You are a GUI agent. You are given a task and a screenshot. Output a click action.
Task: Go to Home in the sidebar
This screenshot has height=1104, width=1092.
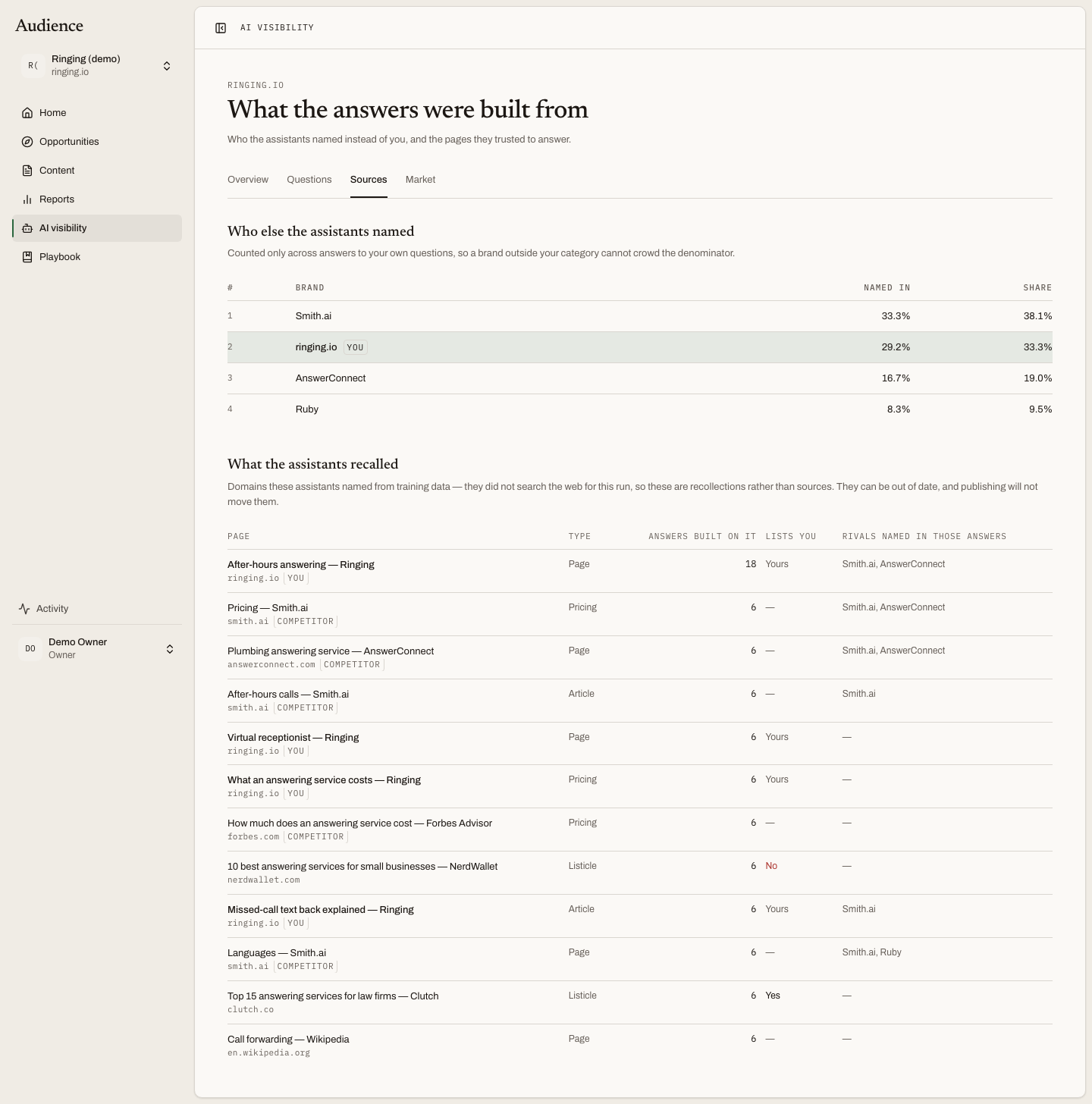97,113
